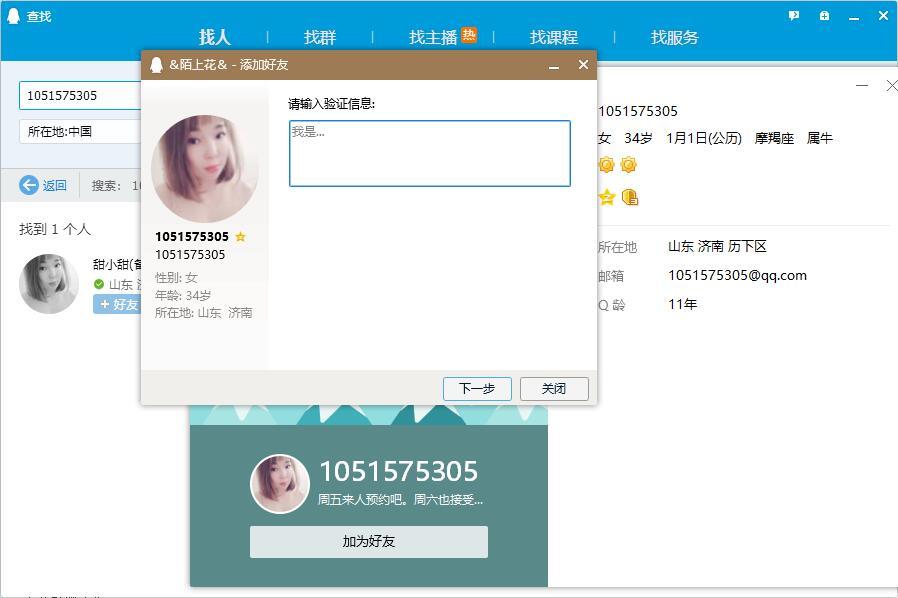
Task: Click the 加为好友 button on the profile card
Action: point(369,541)
